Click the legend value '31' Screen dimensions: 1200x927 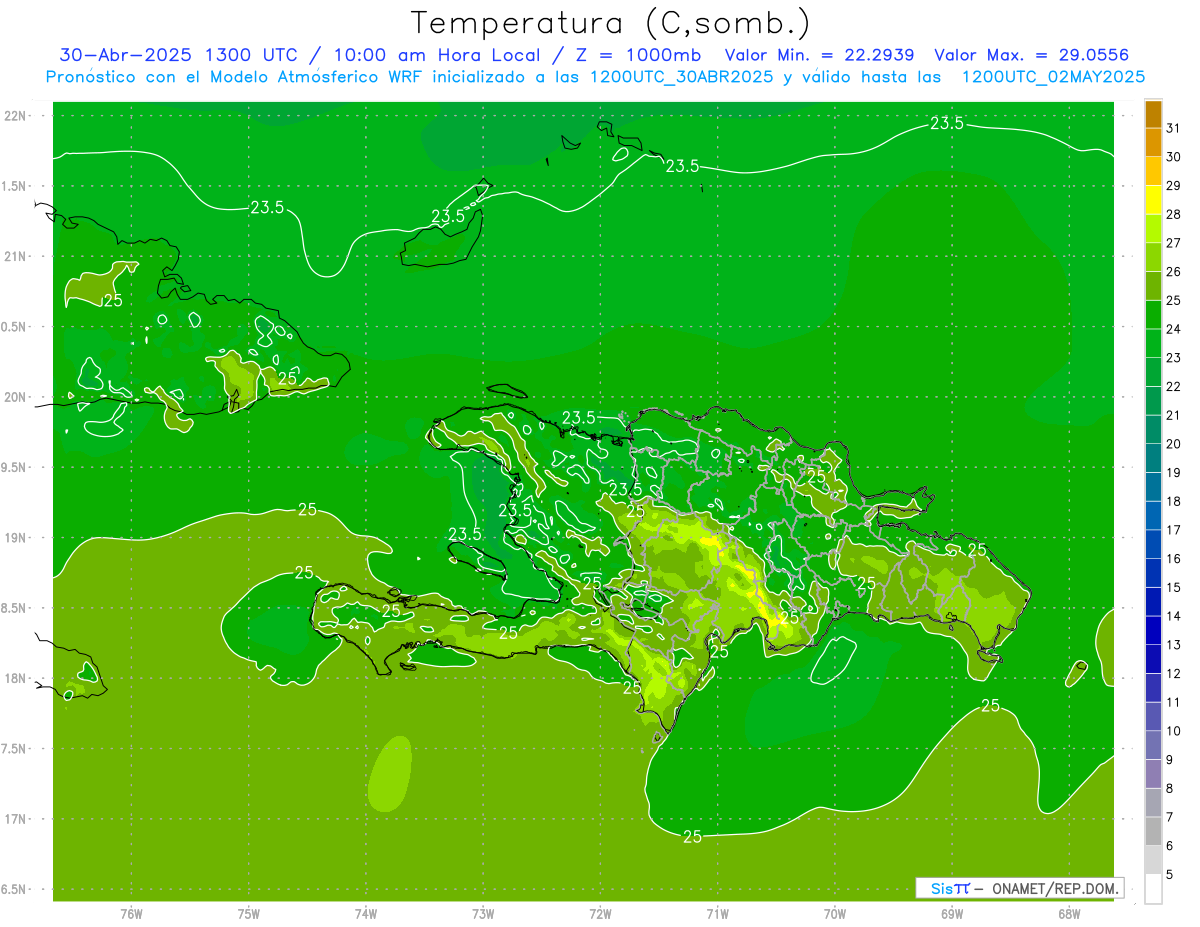pos(1174,128)
